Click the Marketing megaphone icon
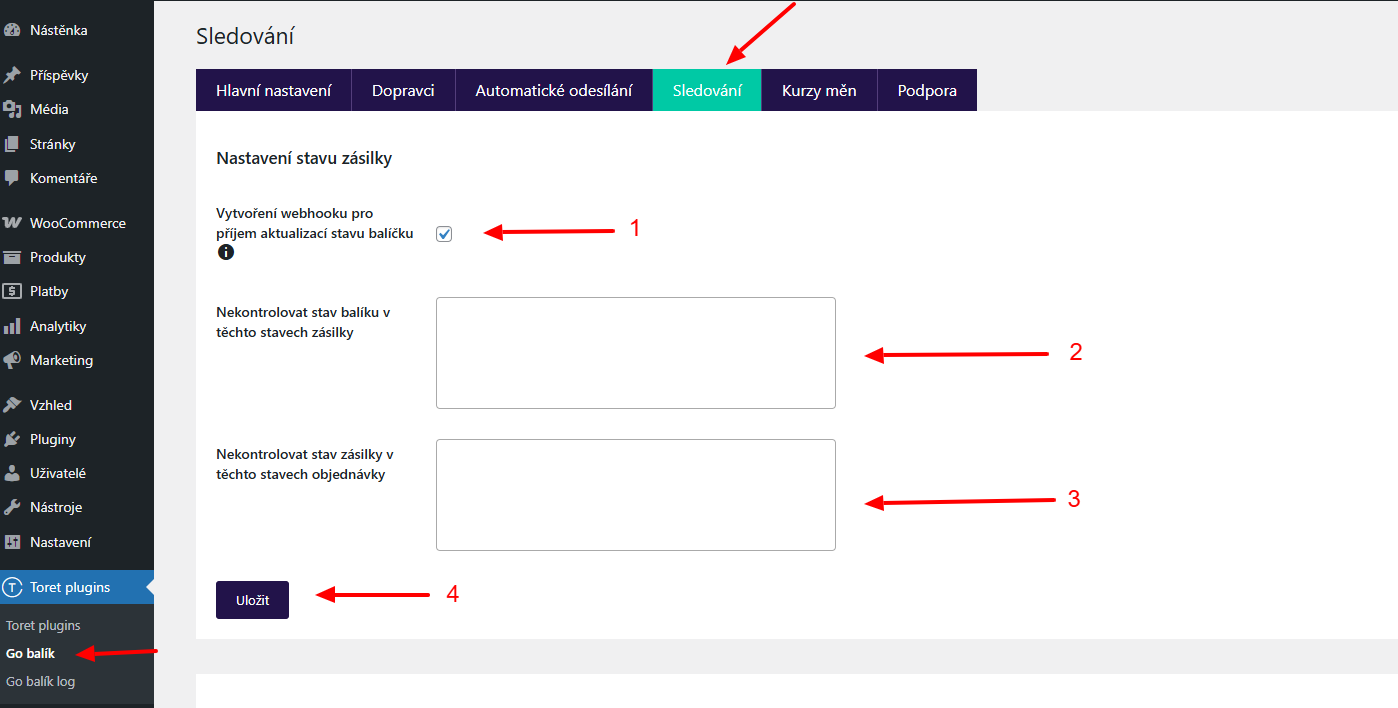The height and width of the screenshot is (708, 1398). tap(12, 360)
